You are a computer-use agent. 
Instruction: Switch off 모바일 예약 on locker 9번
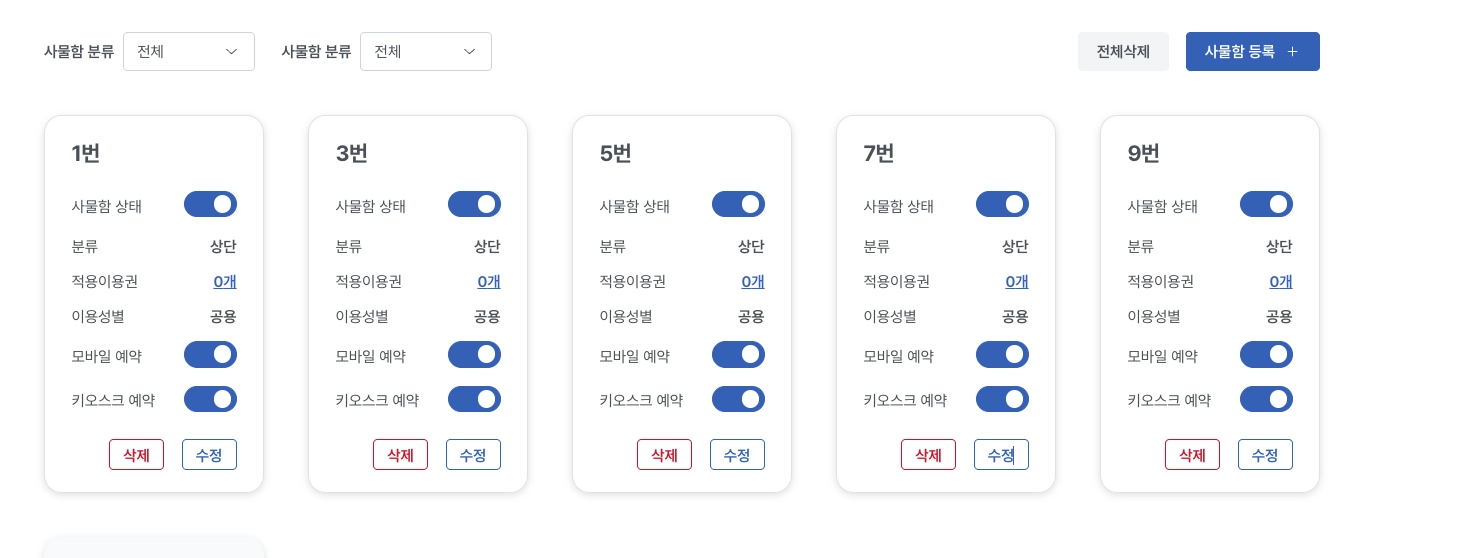point(1266,355)
